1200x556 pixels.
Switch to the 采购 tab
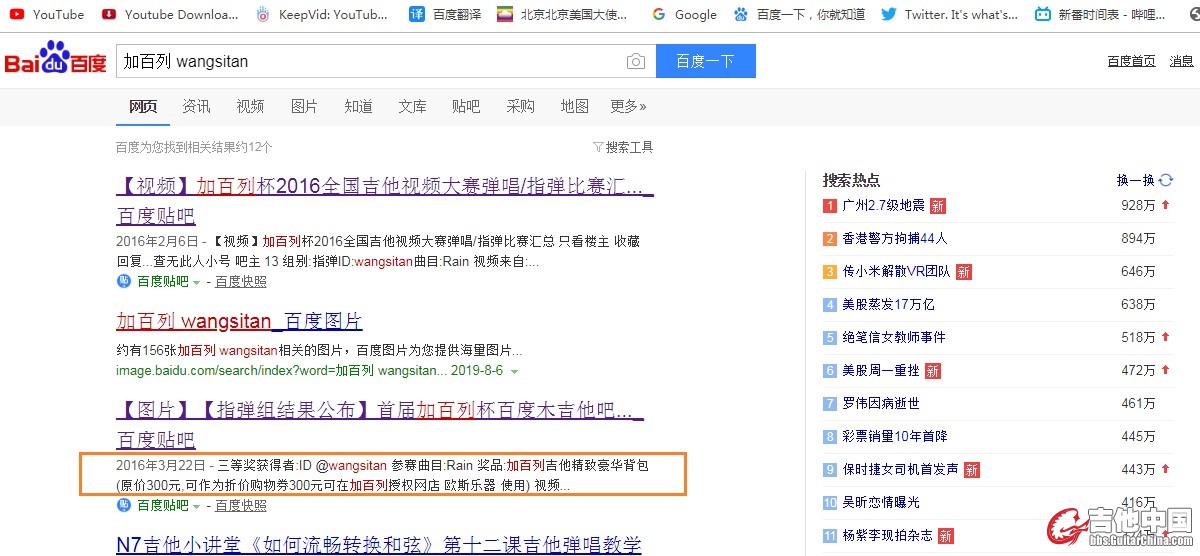pos(520,106)
